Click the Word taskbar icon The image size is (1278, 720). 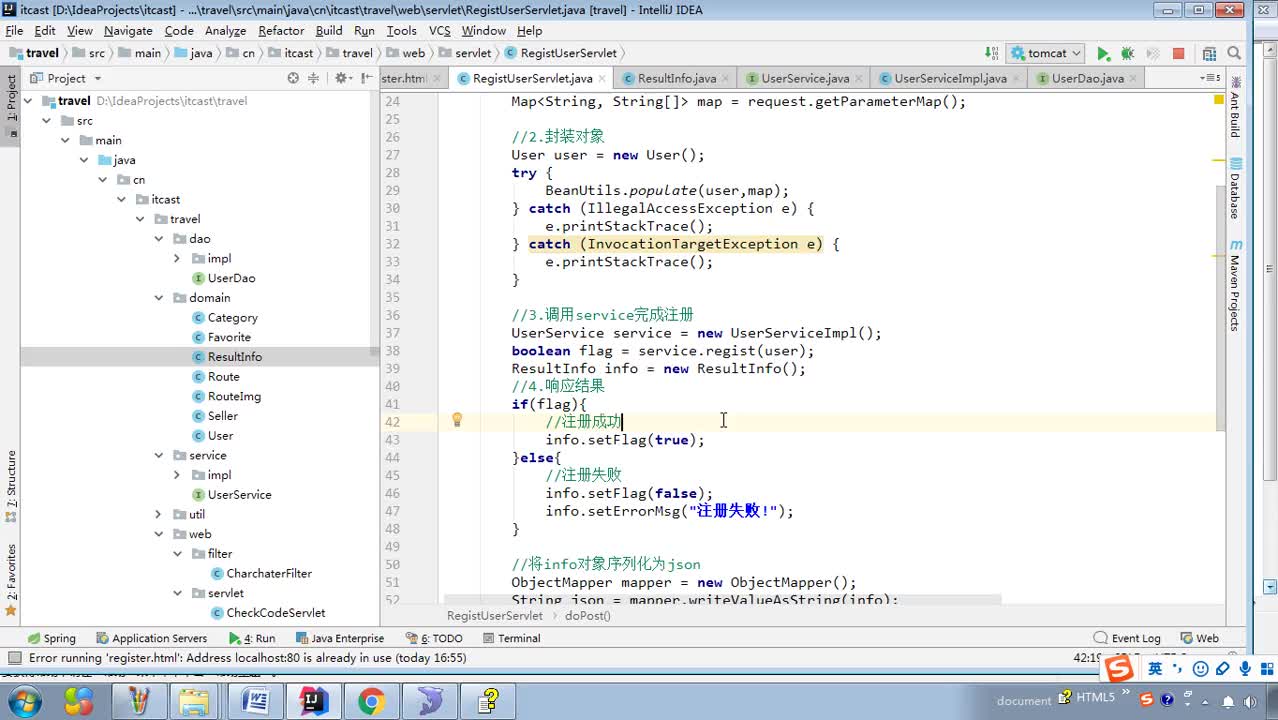pos(256,701)
